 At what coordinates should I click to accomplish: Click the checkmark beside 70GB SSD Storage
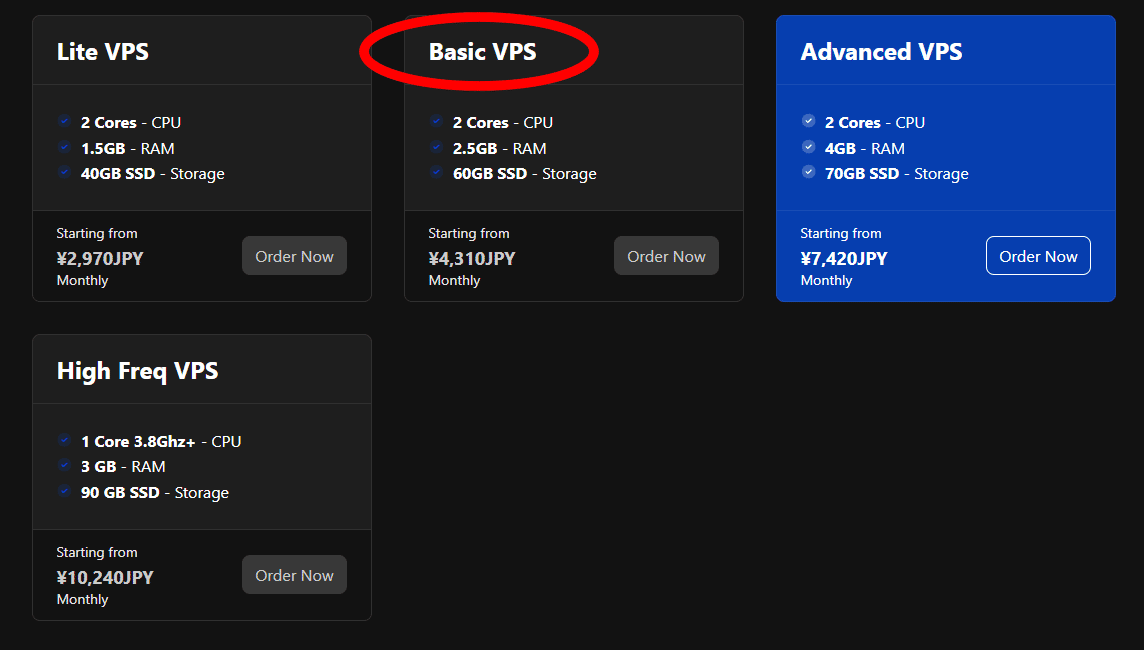click(809, 172)
